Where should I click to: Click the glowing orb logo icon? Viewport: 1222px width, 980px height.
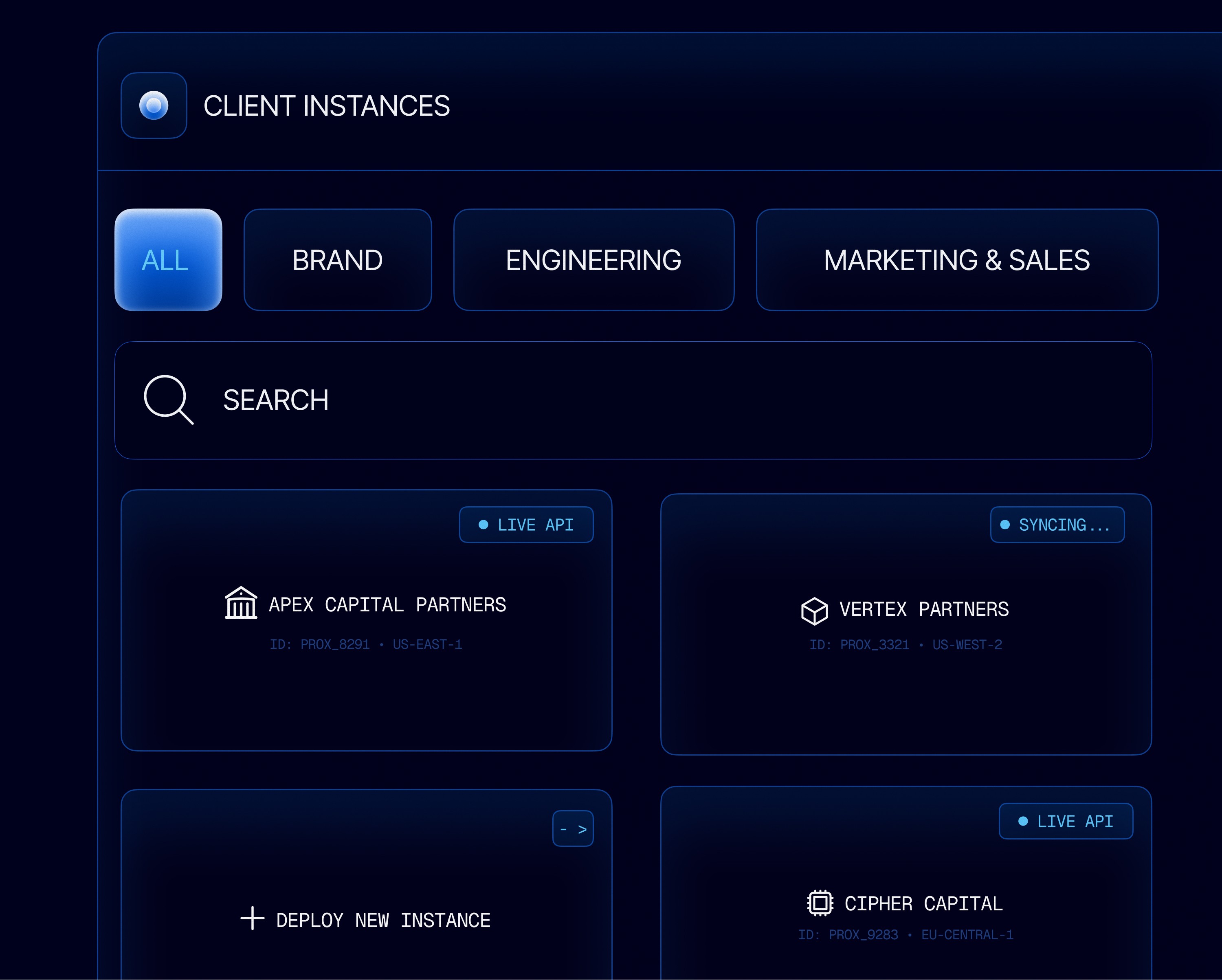[154, 105]
